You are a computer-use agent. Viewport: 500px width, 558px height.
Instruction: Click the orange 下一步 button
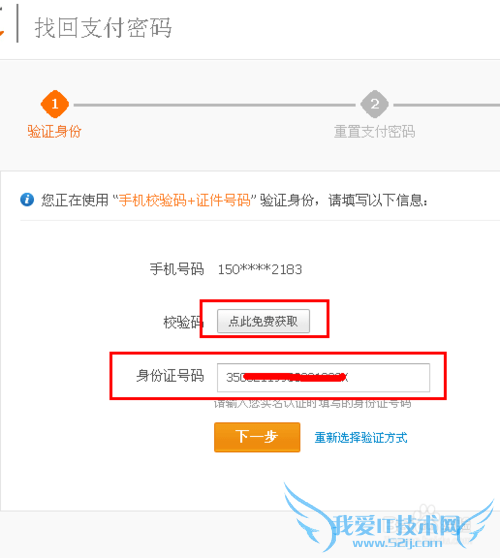point(257,437)
